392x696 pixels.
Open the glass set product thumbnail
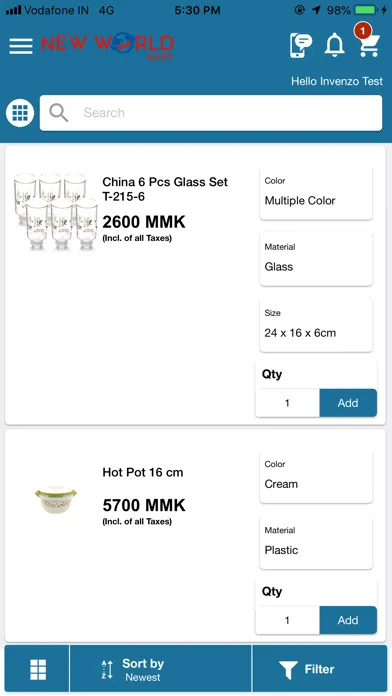pos(55,212)
